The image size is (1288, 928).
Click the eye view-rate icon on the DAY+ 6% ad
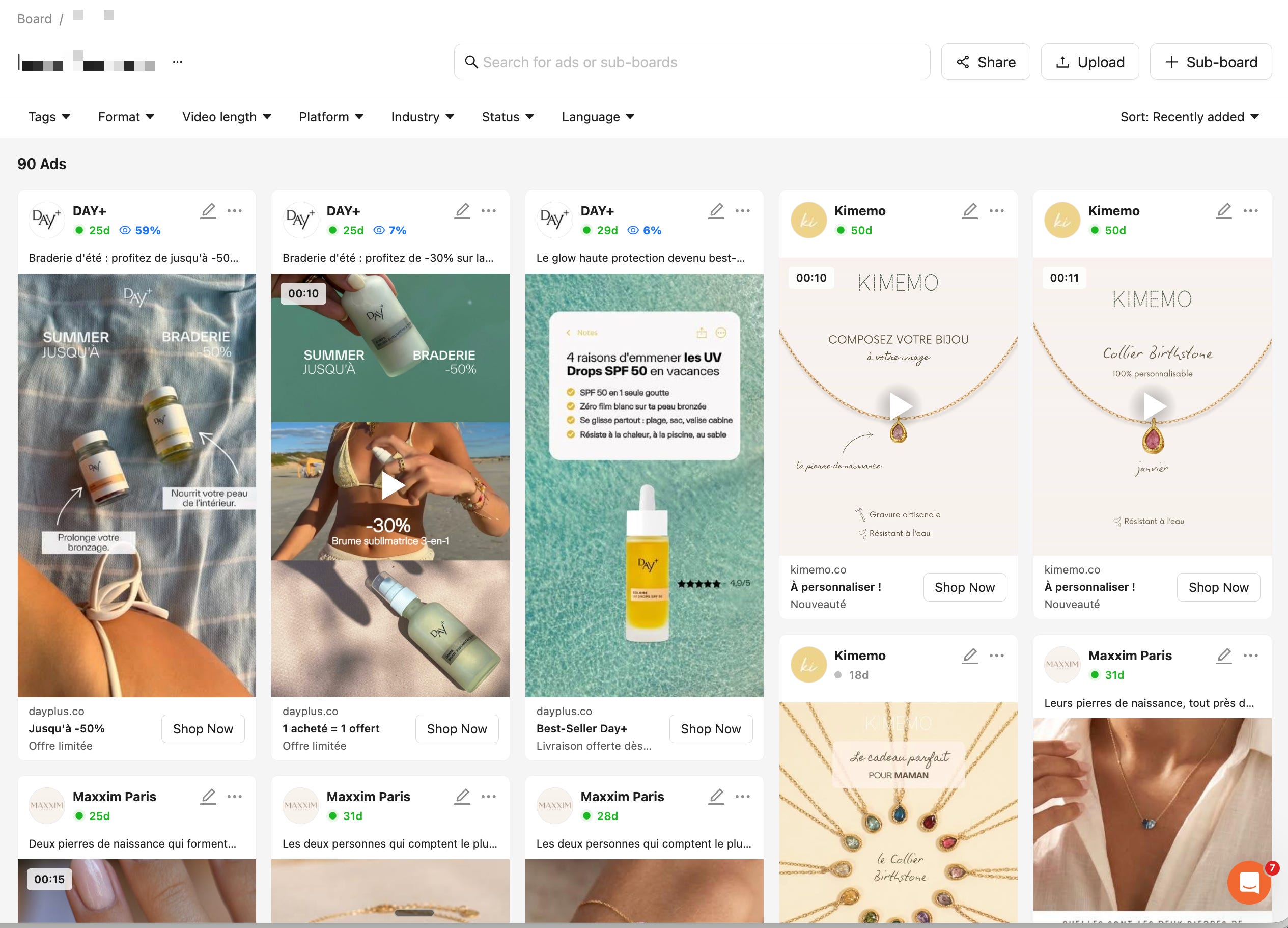(x=633, y=230)
